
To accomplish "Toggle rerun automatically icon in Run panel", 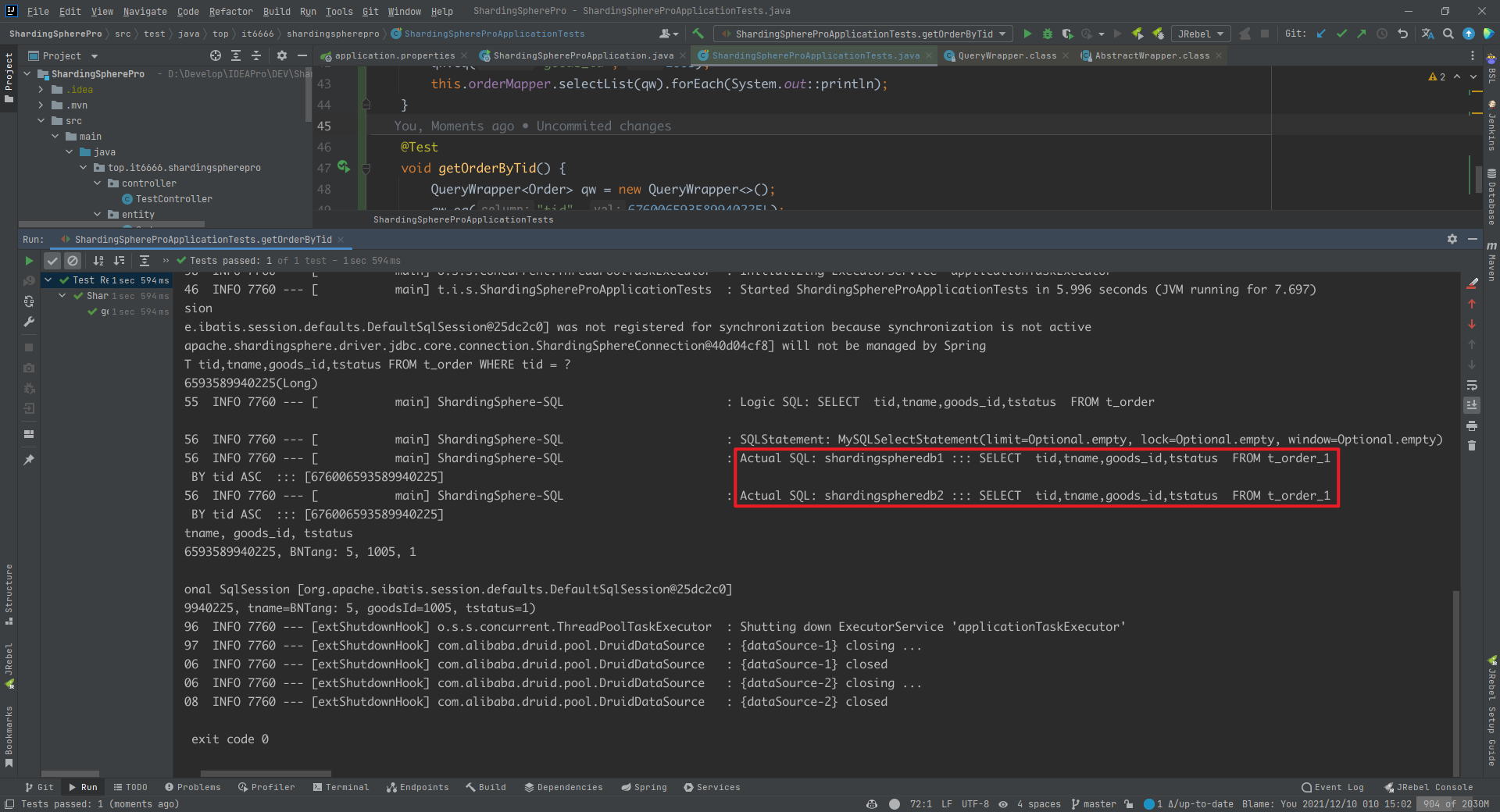I will point(29,301).
